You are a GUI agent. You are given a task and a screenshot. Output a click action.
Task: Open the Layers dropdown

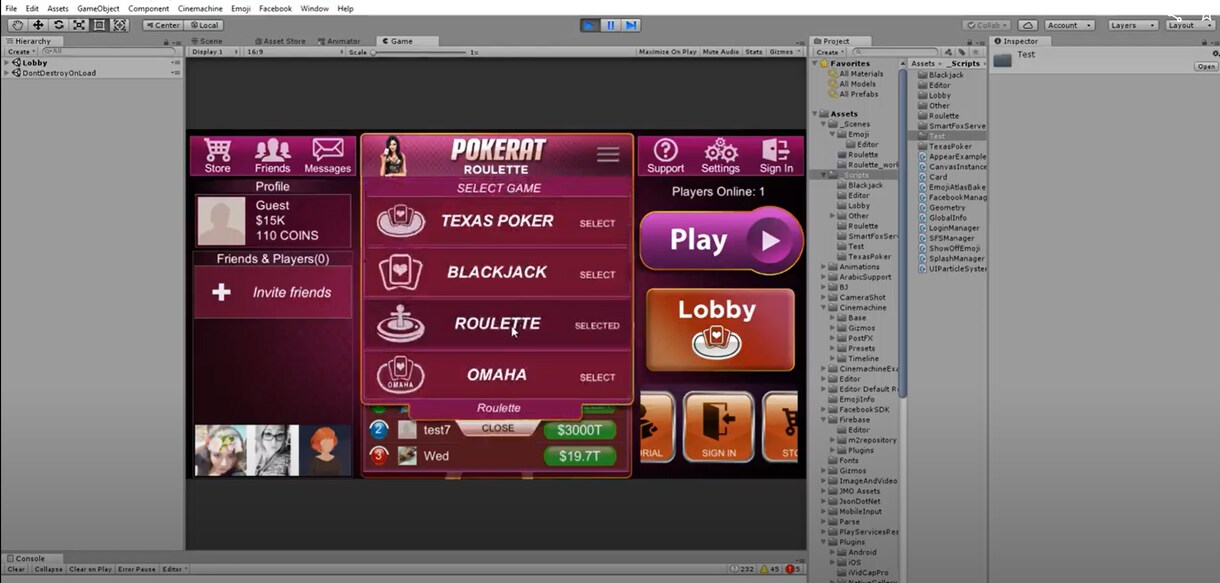point(1132,25)
